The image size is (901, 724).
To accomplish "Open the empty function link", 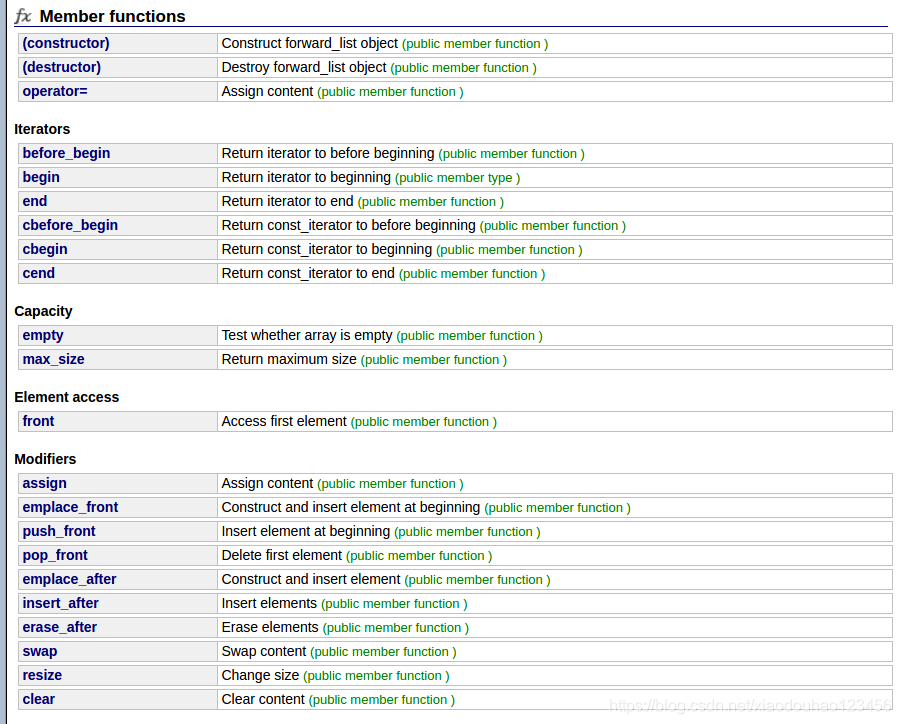I will pos(43,336).
